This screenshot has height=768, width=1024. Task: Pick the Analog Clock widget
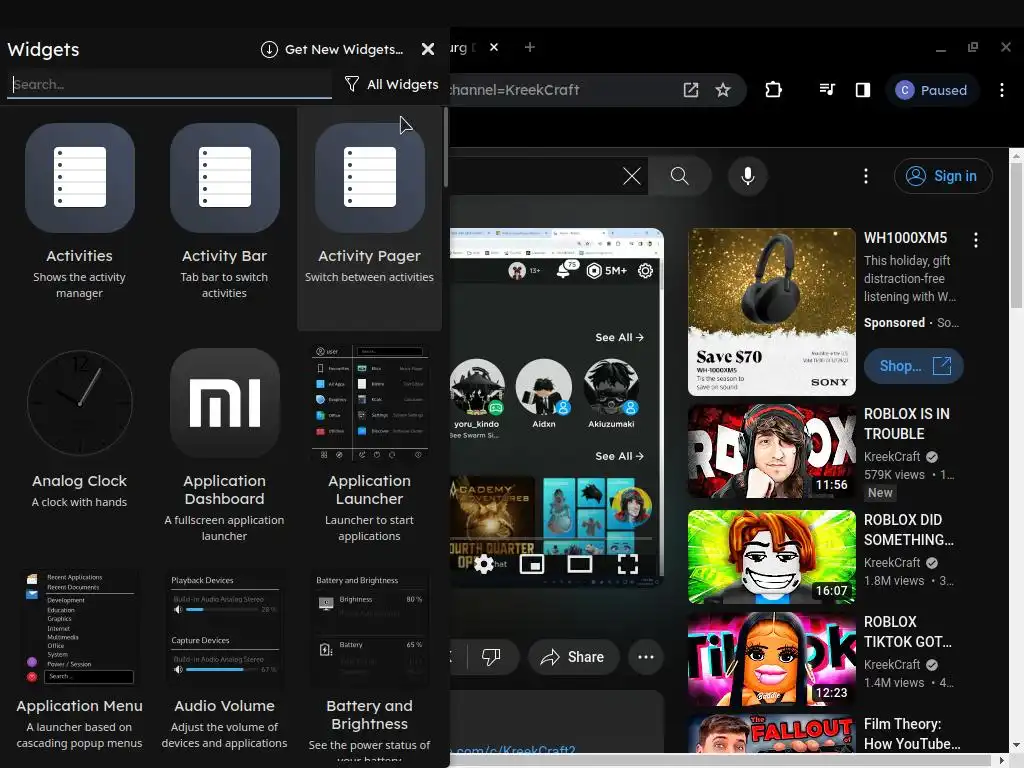point(80,402)
